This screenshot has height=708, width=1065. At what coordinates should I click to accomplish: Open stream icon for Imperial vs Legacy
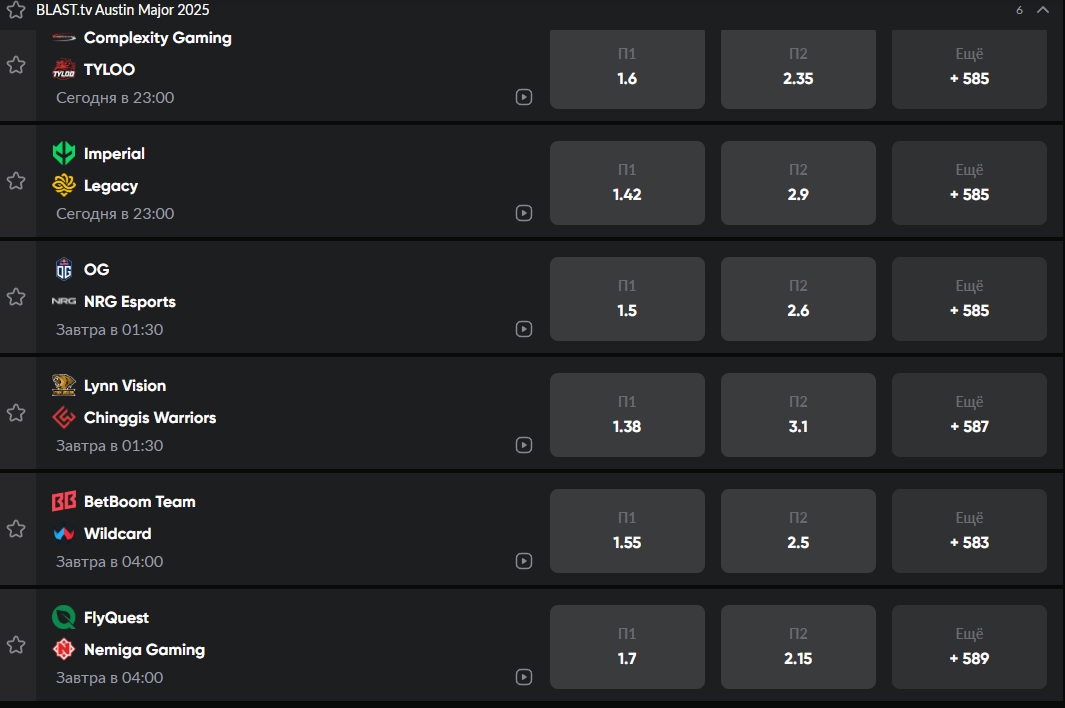[524, 213]
